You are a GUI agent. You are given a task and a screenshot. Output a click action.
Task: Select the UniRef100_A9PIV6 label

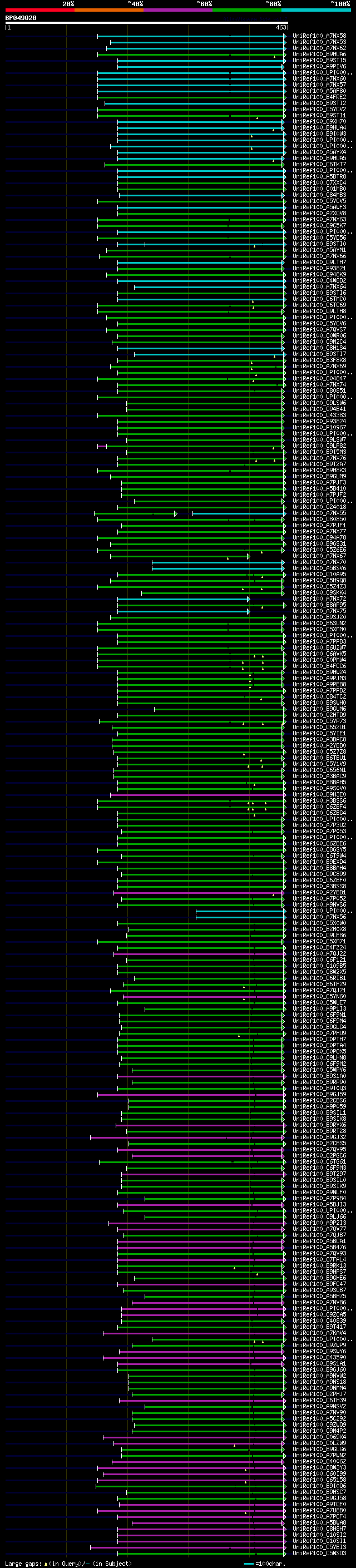[x=319, y=66]
